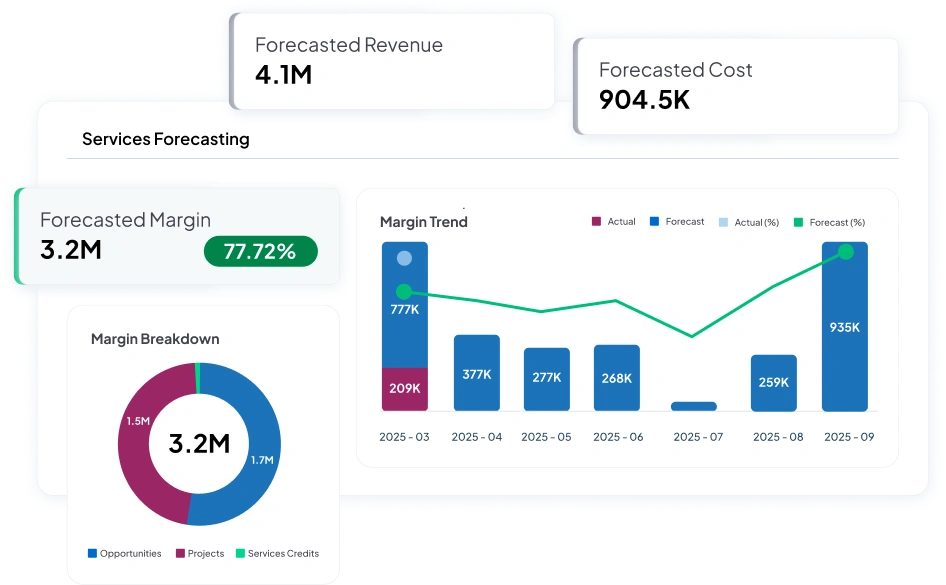Click the 77.72% margin badge

click(260, 252)
